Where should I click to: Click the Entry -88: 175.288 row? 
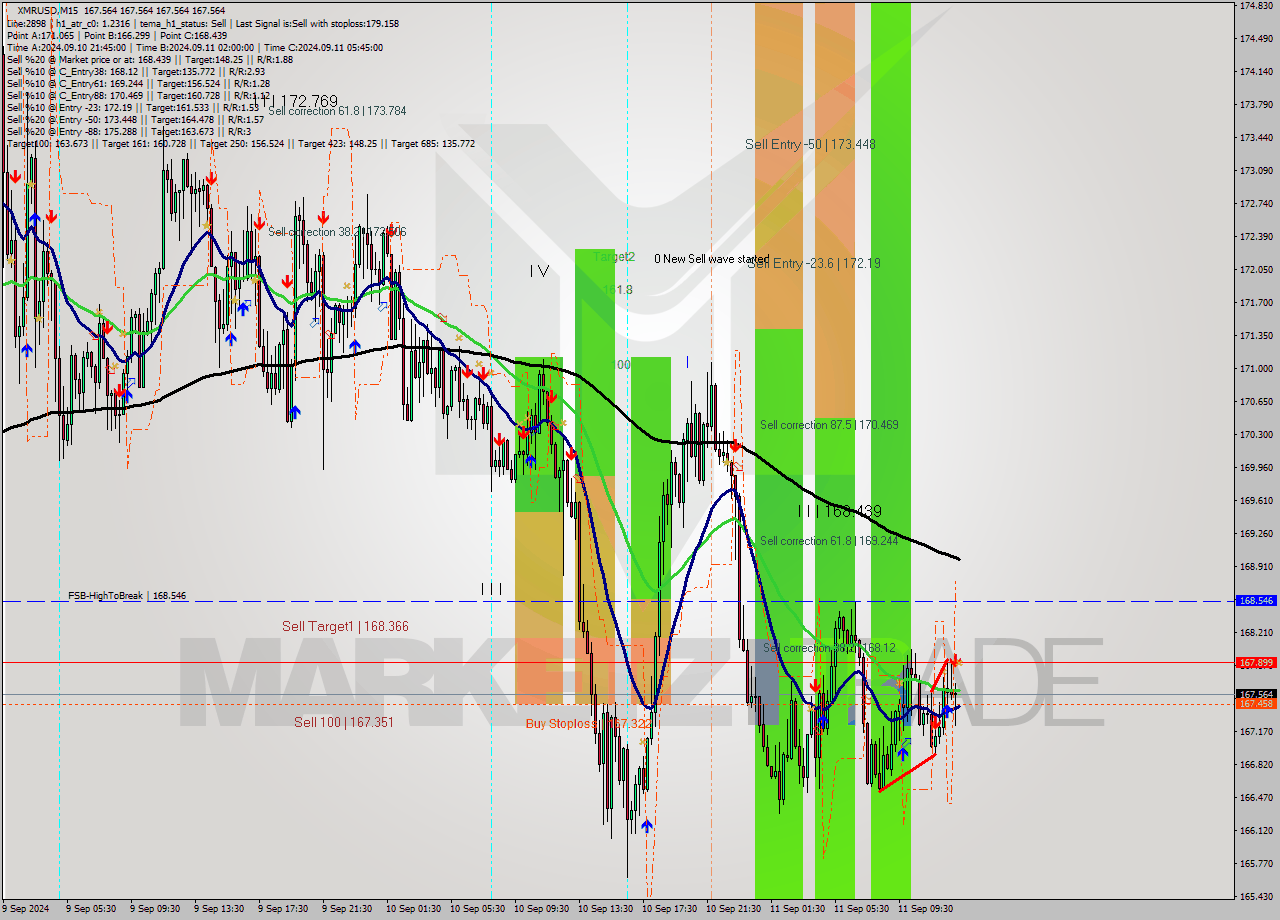[x=128, y=131]
